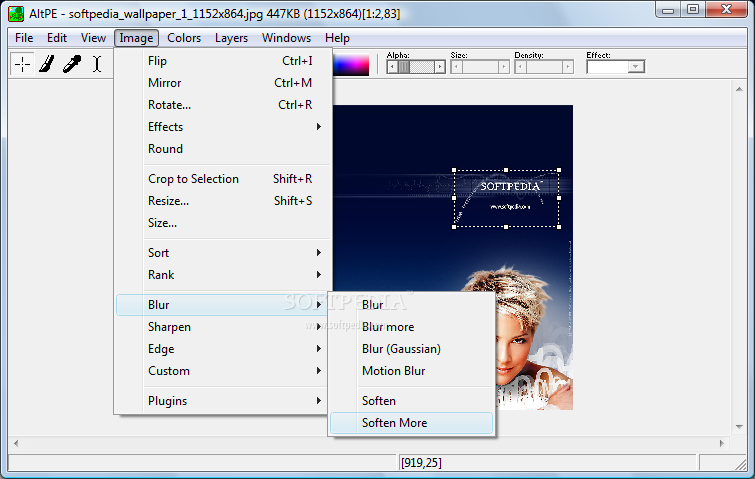This screenshot has height=479, width=755.
Task: Choose Flip from the Image menu
Action: point(224,61)
